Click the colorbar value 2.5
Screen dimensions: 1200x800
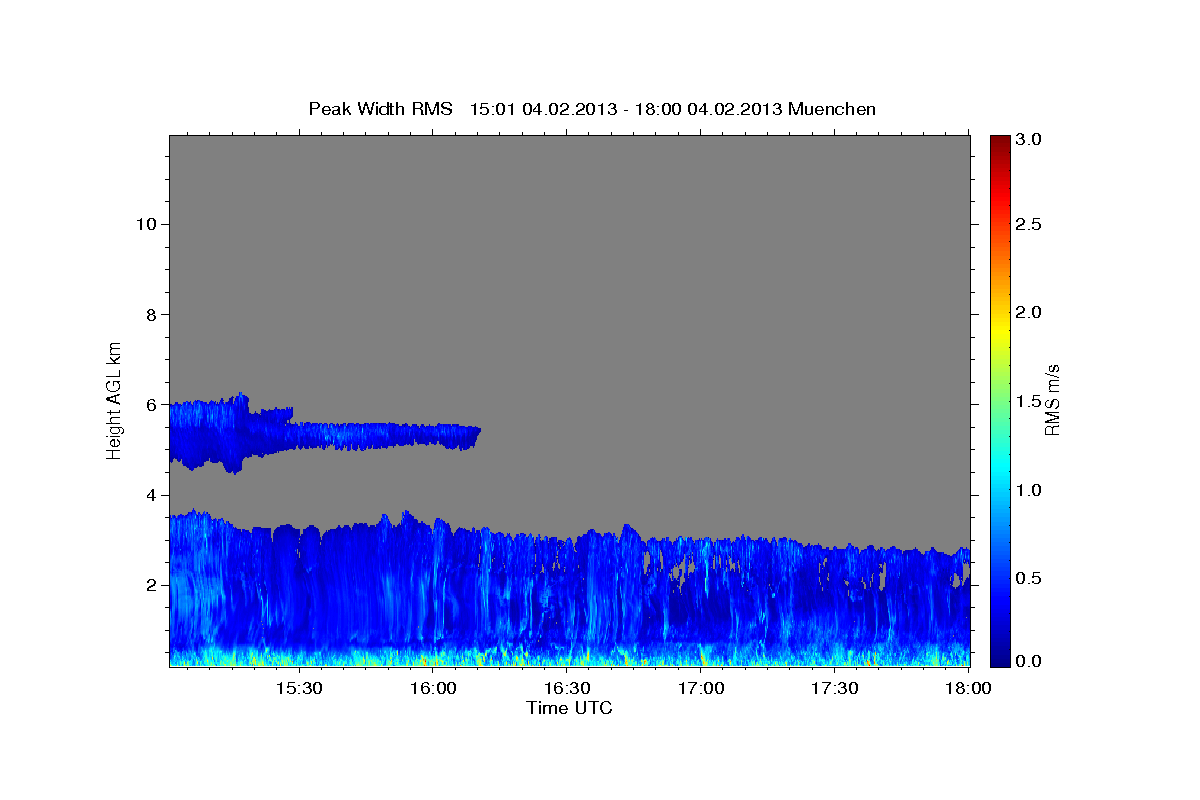coord(1029,225)
